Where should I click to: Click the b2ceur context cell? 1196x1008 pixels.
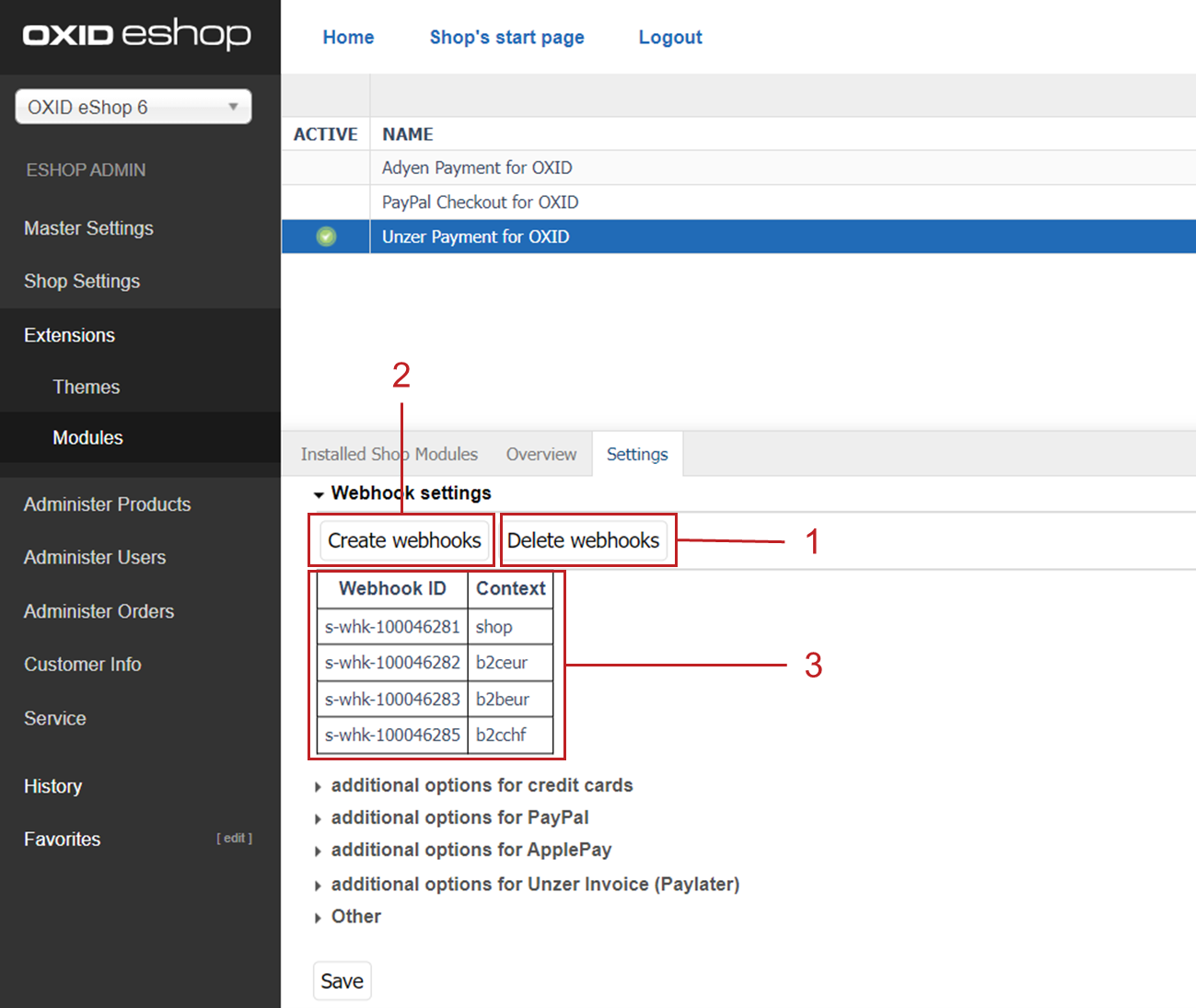click(x=511, y=663)
